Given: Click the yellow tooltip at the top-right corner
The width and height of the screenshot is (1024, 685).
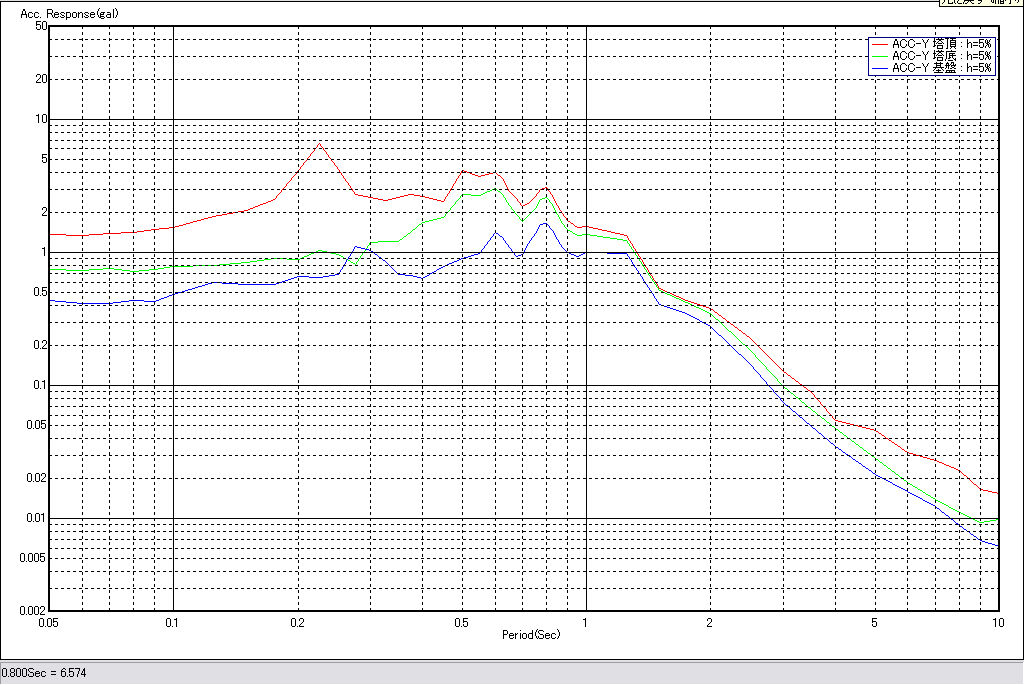Looking at the screenshot, I should tap(980, 3).
